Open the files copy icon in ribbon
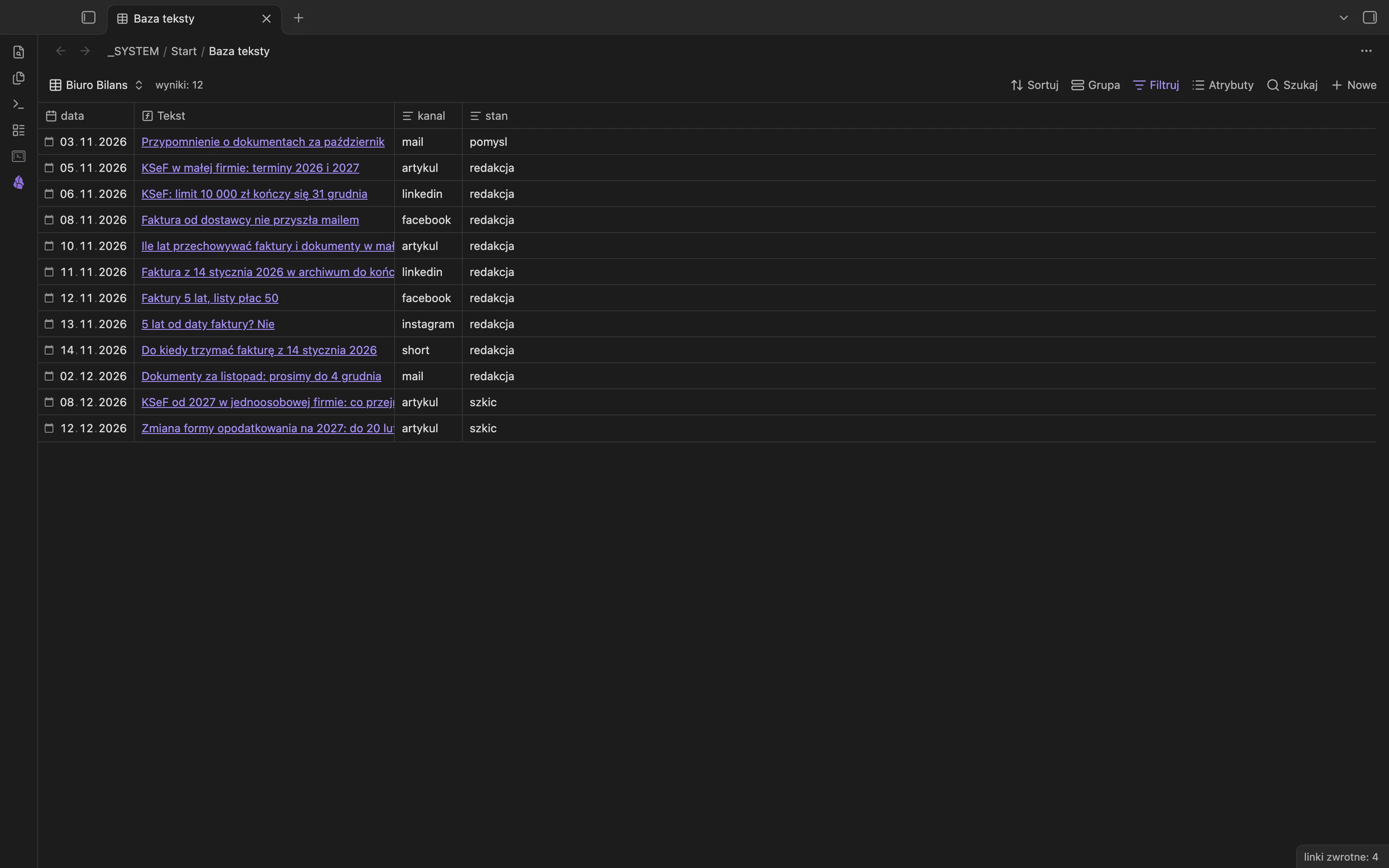This screenshot has width=1389, height=868. [18, 78]
